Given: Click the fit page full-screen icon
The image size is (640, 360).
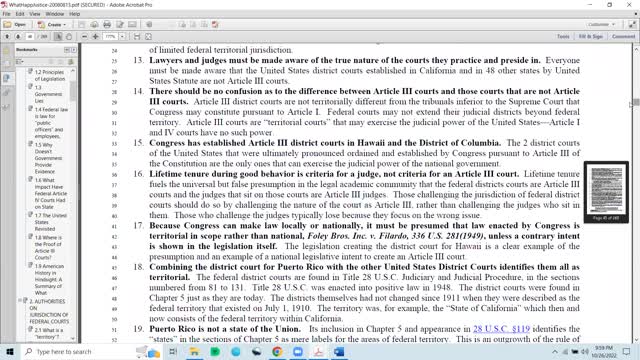Looking at the screenshot, I should [x=148, y=37].
